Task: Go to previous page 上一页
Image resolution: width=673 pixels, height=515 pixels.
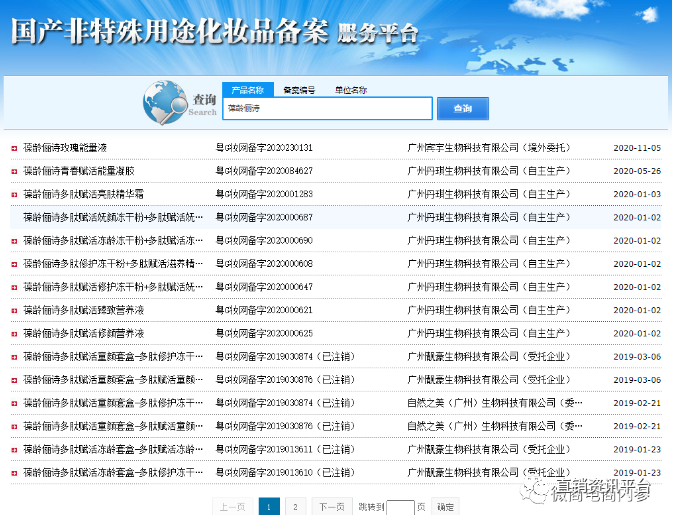Action: click(x=233, y=507)
